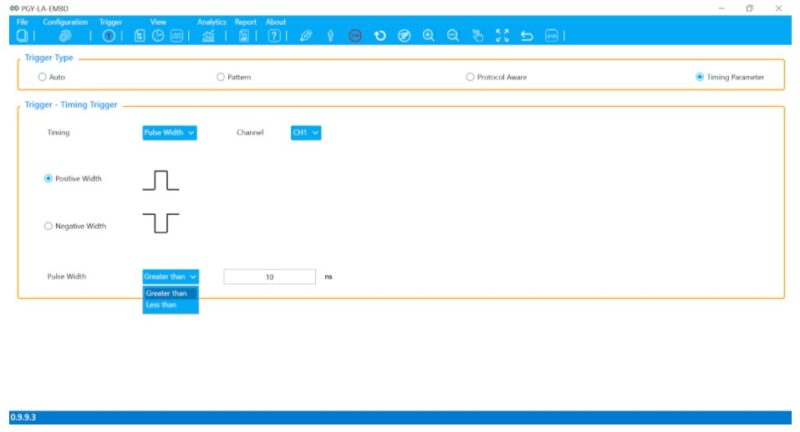Choose Less than from the dropdown list
Image resolution: width=800 pixels, height=432 pixels.
(164, 305)
